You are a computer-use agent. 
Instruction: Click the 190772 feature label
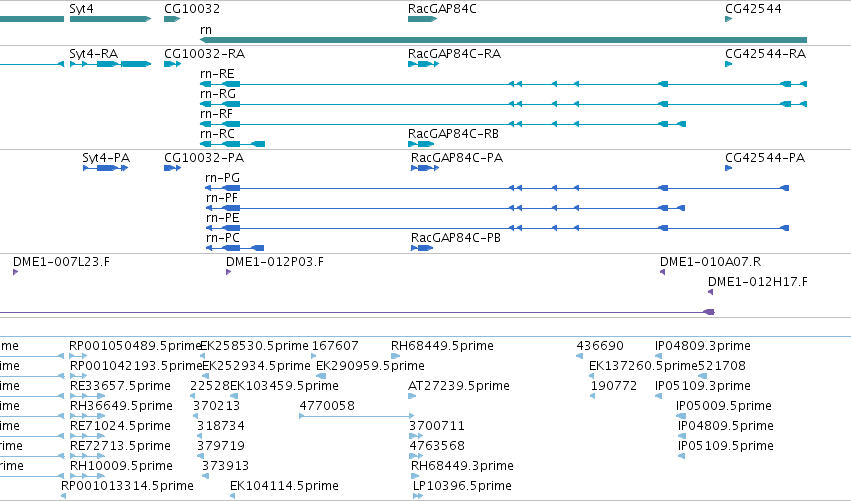click(614, 386)
